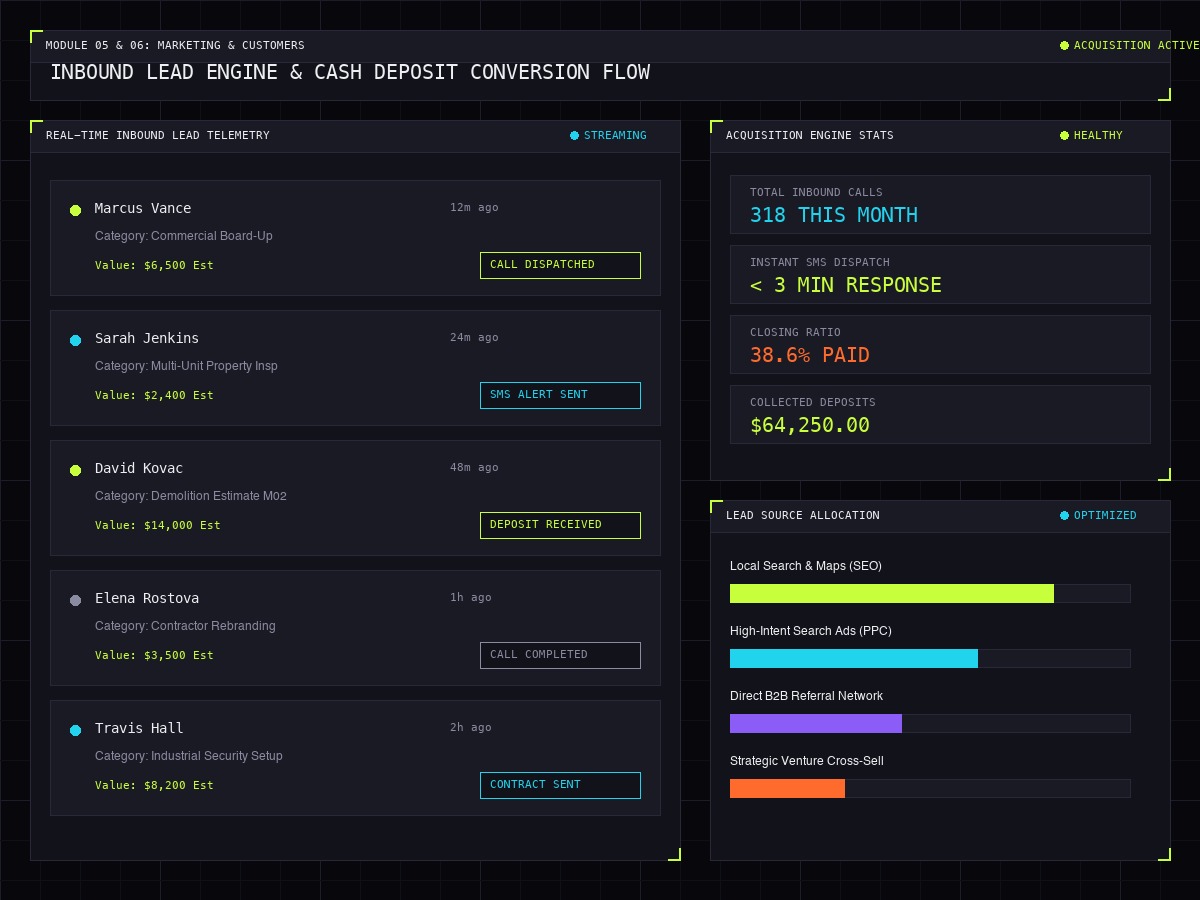Click the status dot next to David Kovac
The height and width of the screenshot is (900, 1200).
click(x=75, y=470)
